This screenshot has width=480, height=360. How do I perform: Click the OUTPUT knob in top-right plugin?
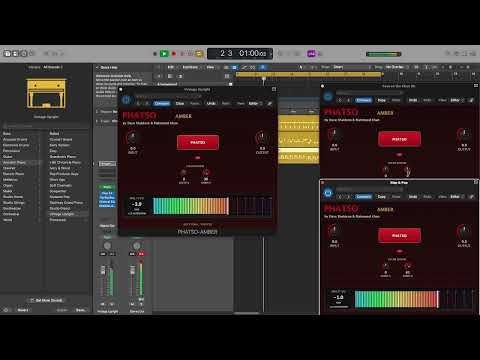click(x=463, y=135)
